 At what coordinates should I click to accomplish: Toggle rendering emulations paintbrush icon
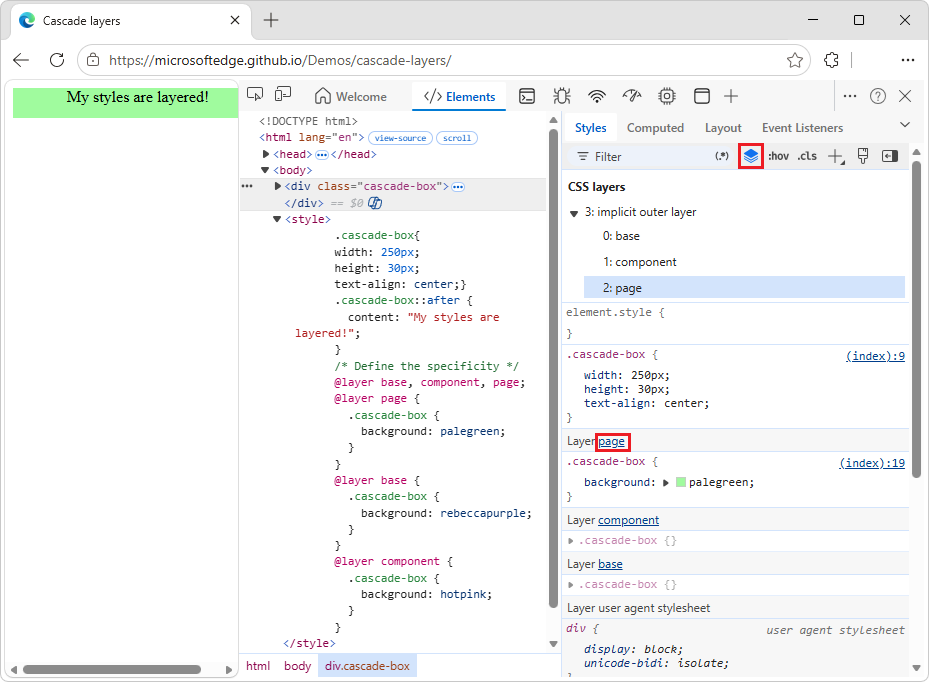[x=863, y=156]
